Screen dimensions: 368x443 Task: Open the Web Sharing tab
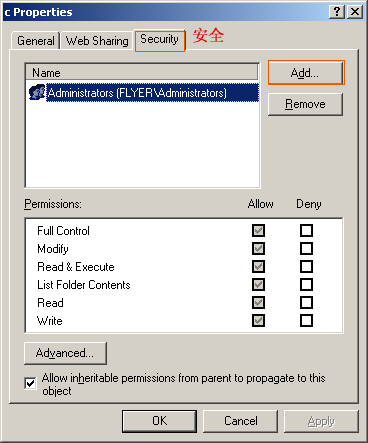point(97,41)
